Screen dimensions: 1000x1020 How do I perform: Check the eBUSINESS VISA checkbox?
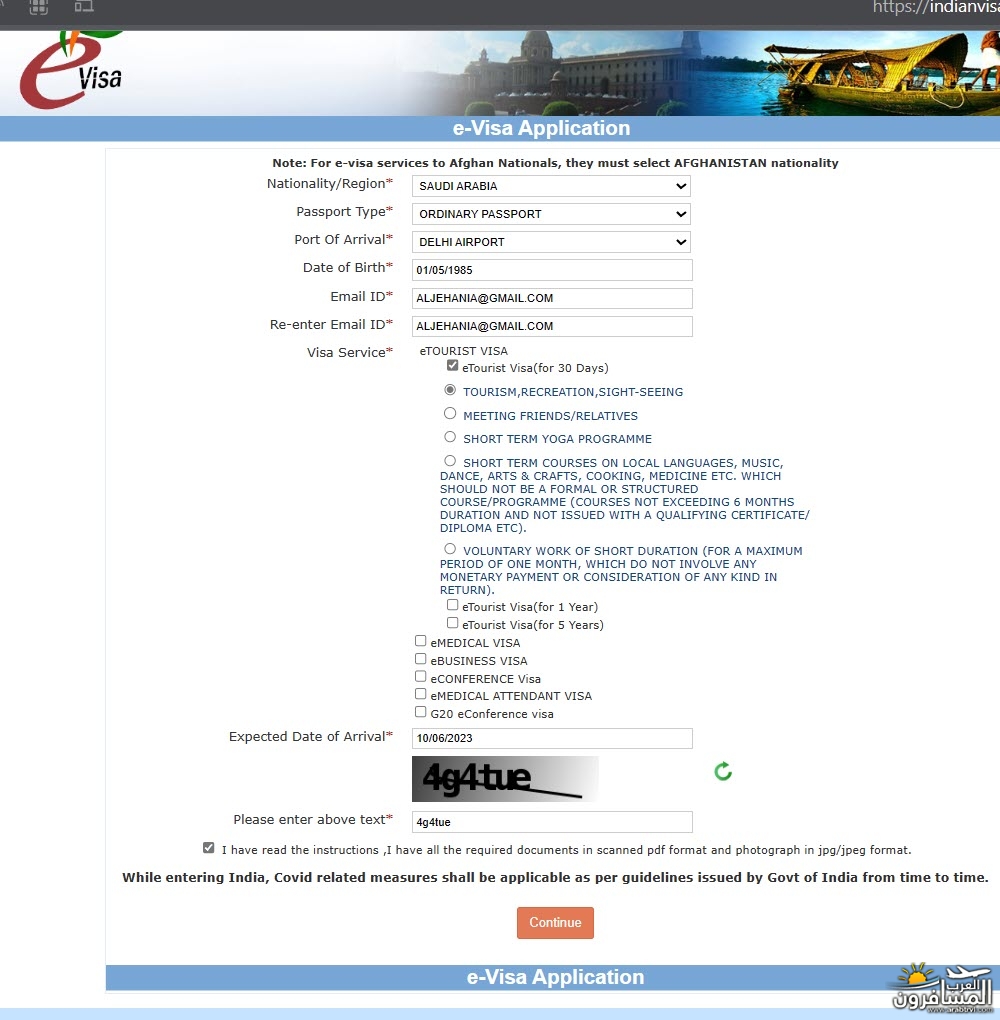pos(420,659)
